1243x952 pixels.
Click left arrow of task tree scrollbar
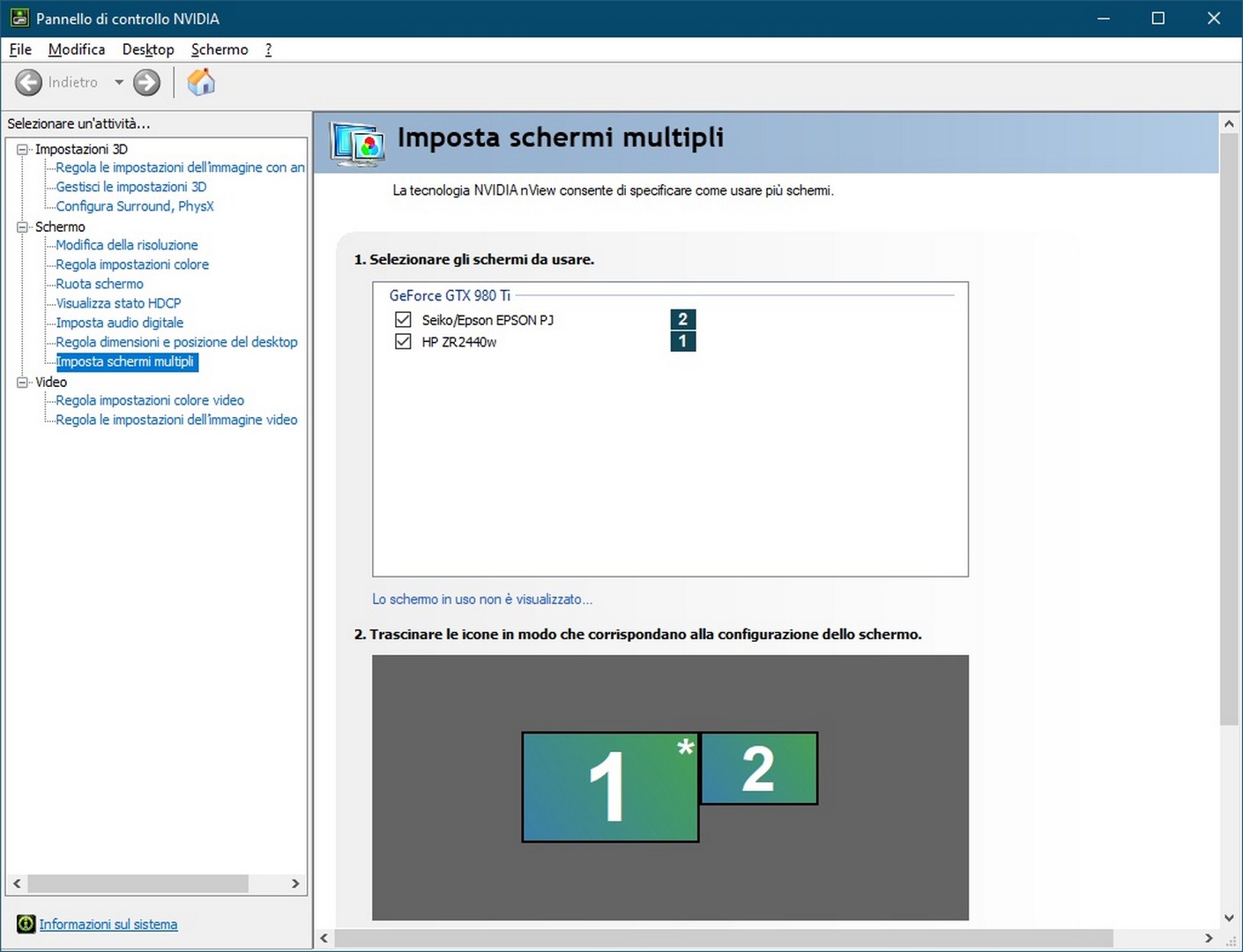(17, 883)
